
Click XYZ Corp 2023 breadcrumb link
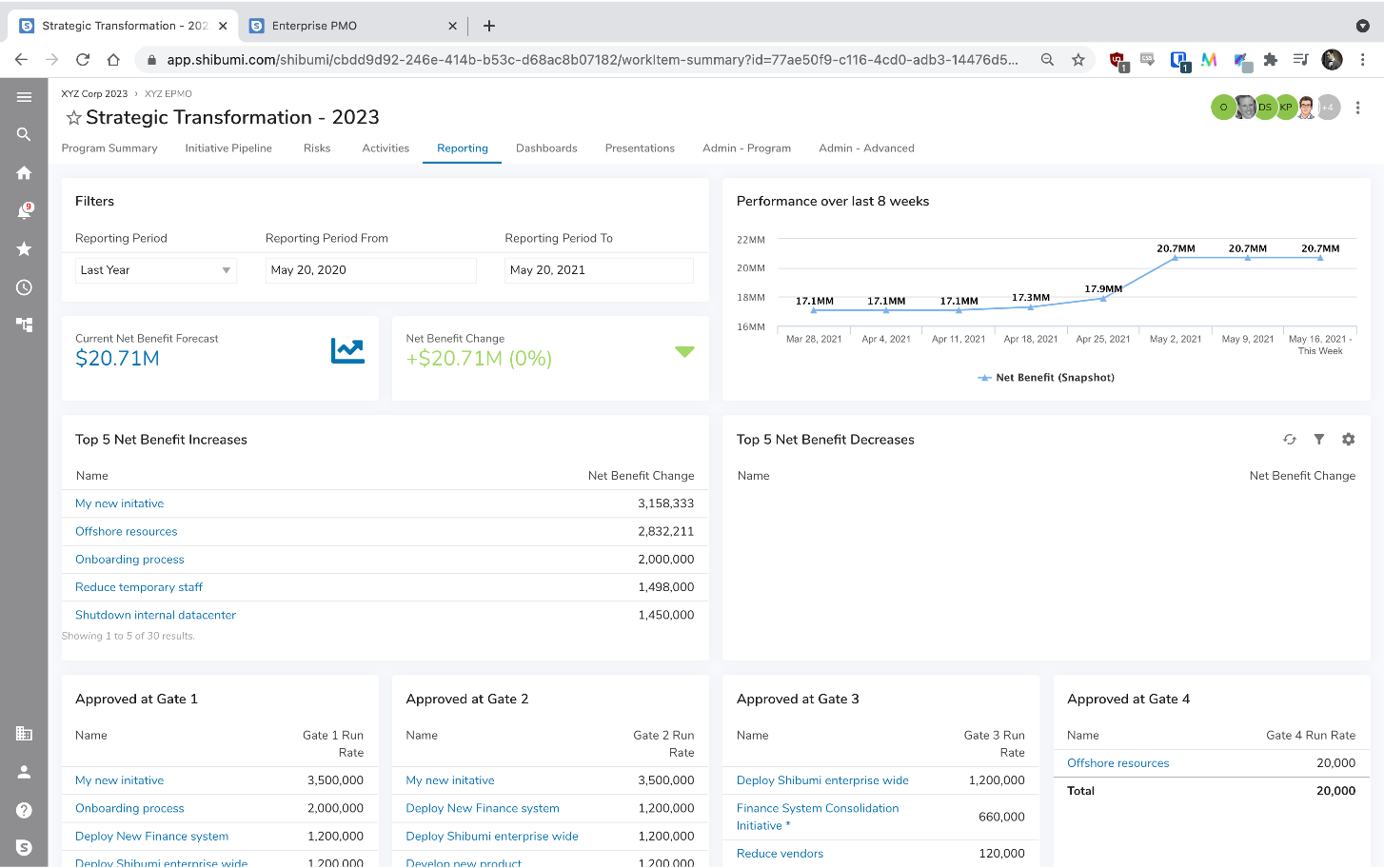pyautogui.click(x=94, y=94)
